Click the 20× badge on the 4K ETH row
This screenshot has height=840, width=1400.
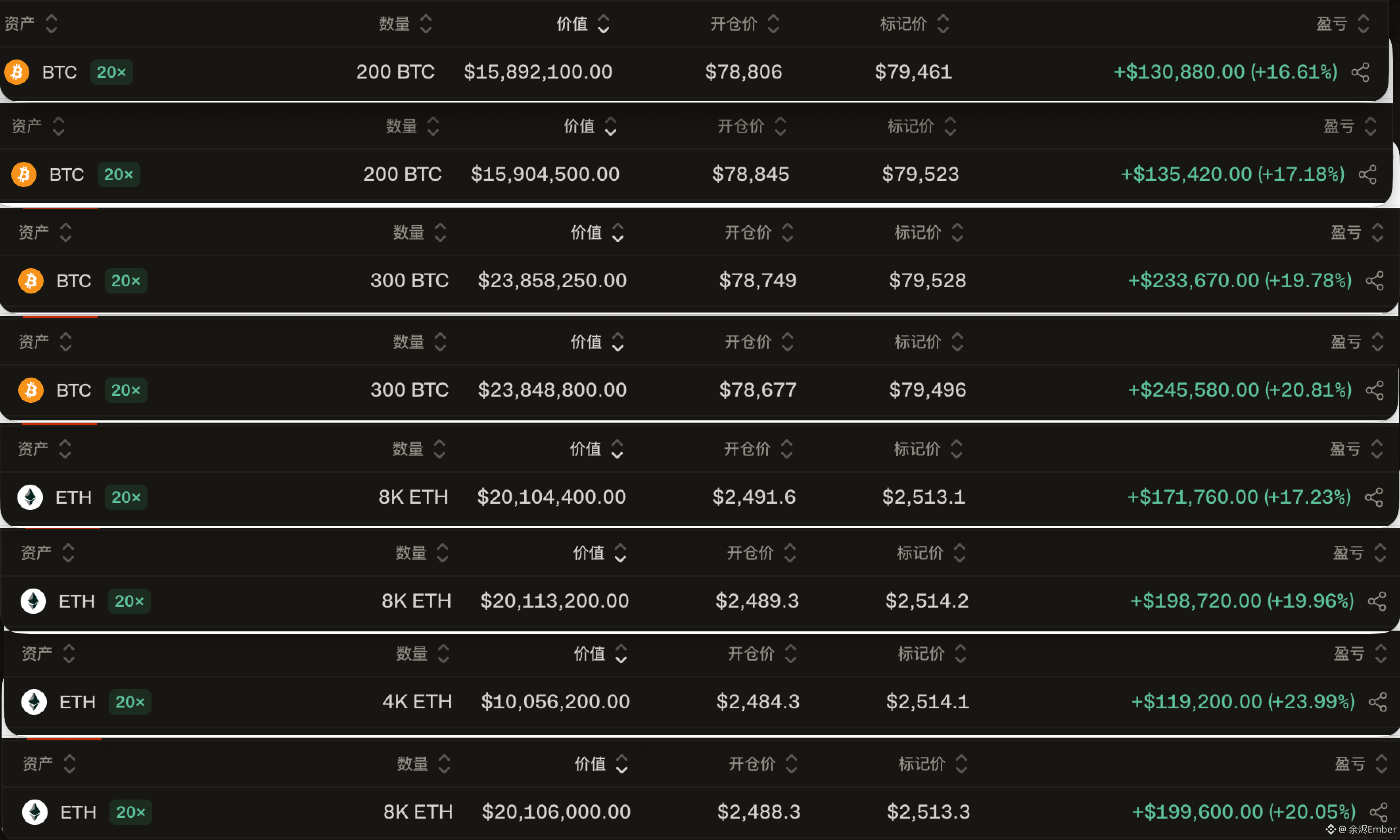coord(130,702)
